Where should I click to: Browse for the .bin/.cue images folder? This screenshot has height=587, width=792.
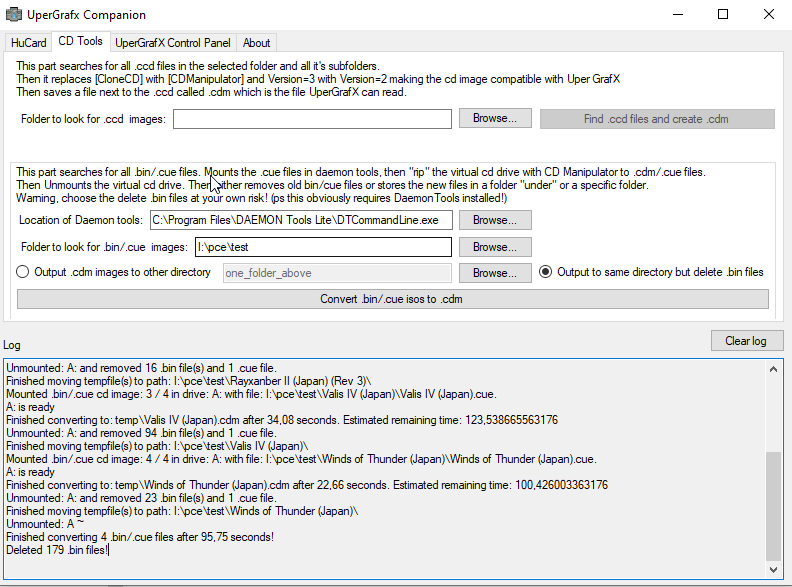495,247
